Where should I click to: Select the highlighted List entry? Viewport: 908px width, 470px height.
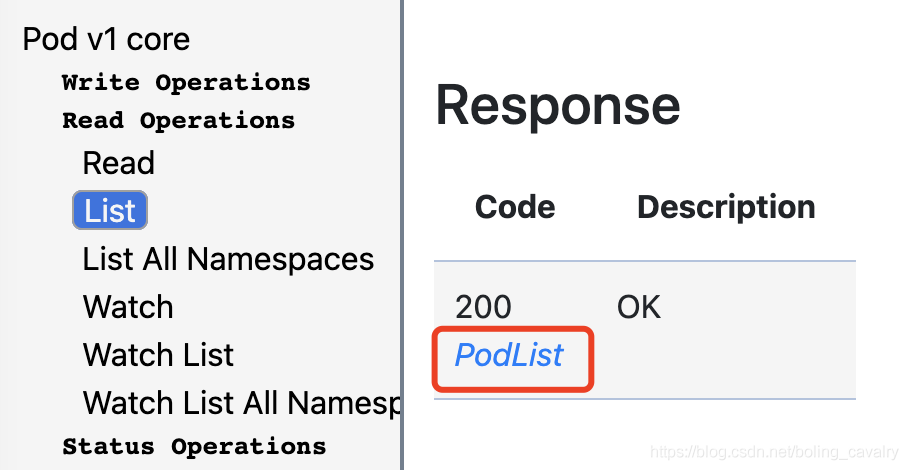point(110,210)
